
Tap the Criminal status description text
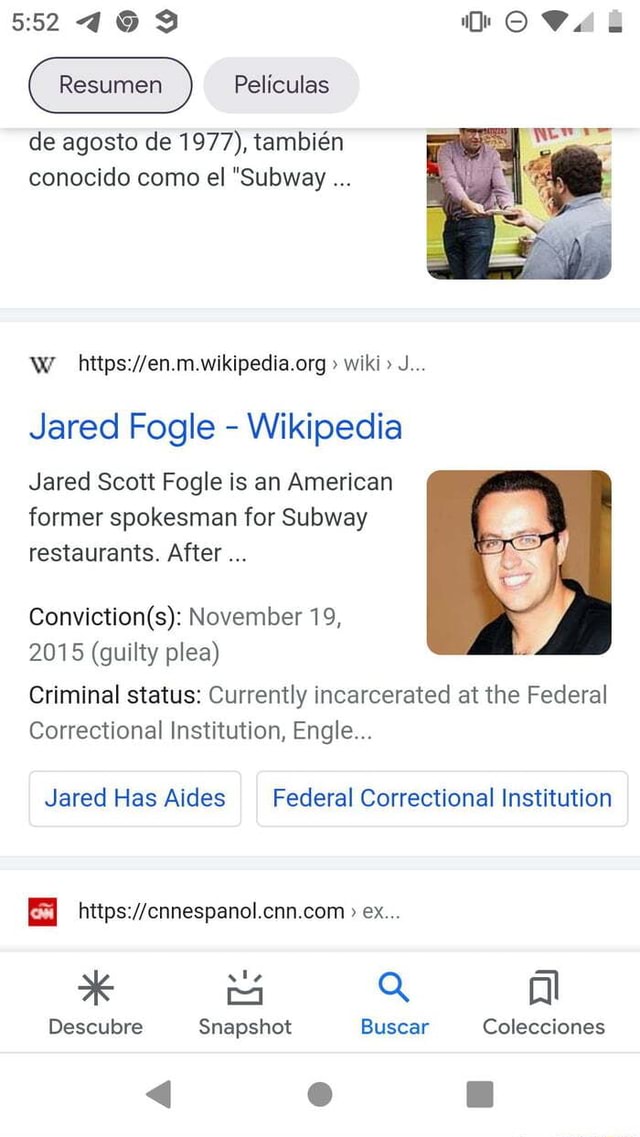(318, 713)
